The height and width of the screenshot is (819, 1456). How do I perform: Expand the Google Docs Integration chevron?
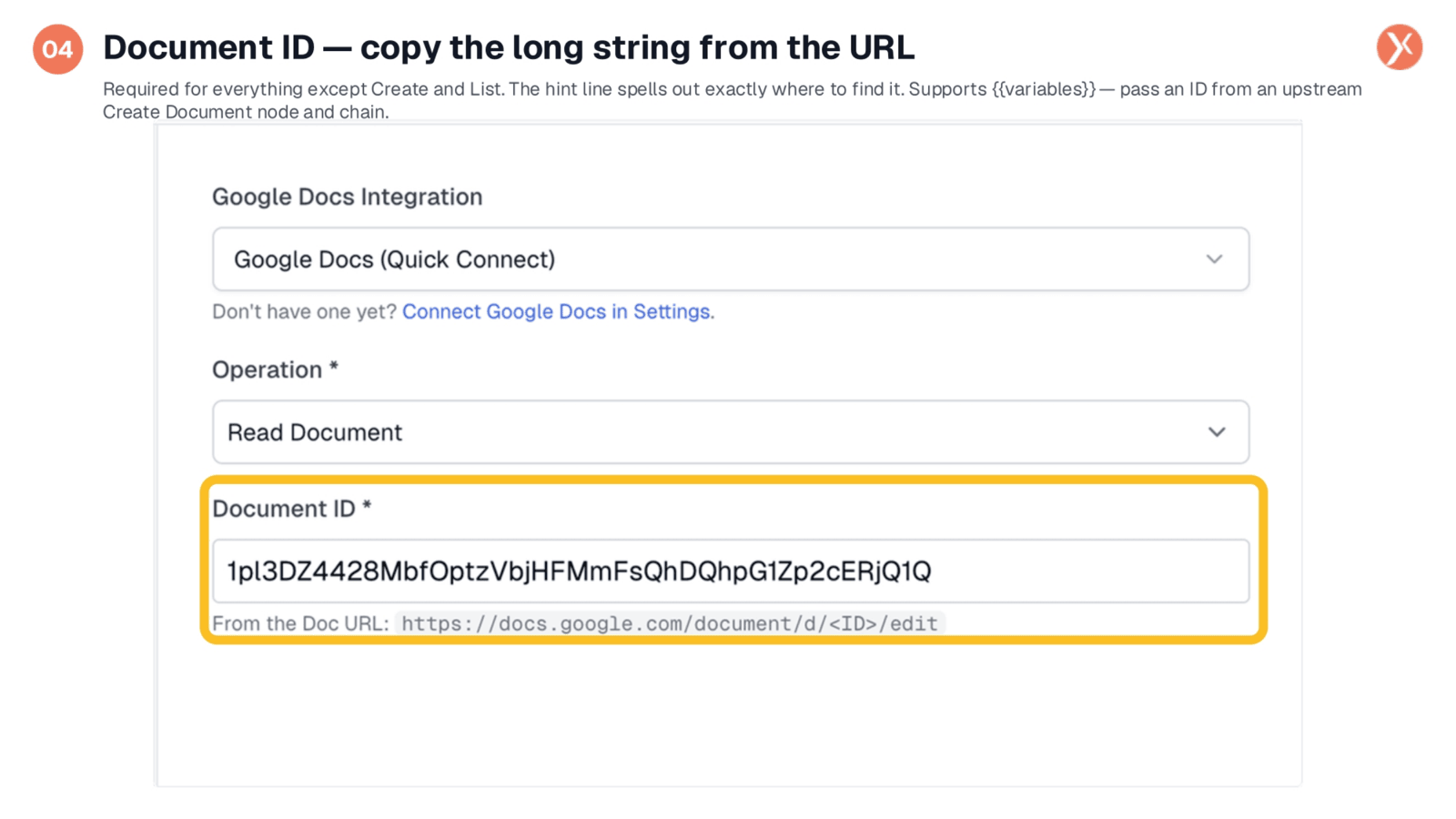point(1214,259)
